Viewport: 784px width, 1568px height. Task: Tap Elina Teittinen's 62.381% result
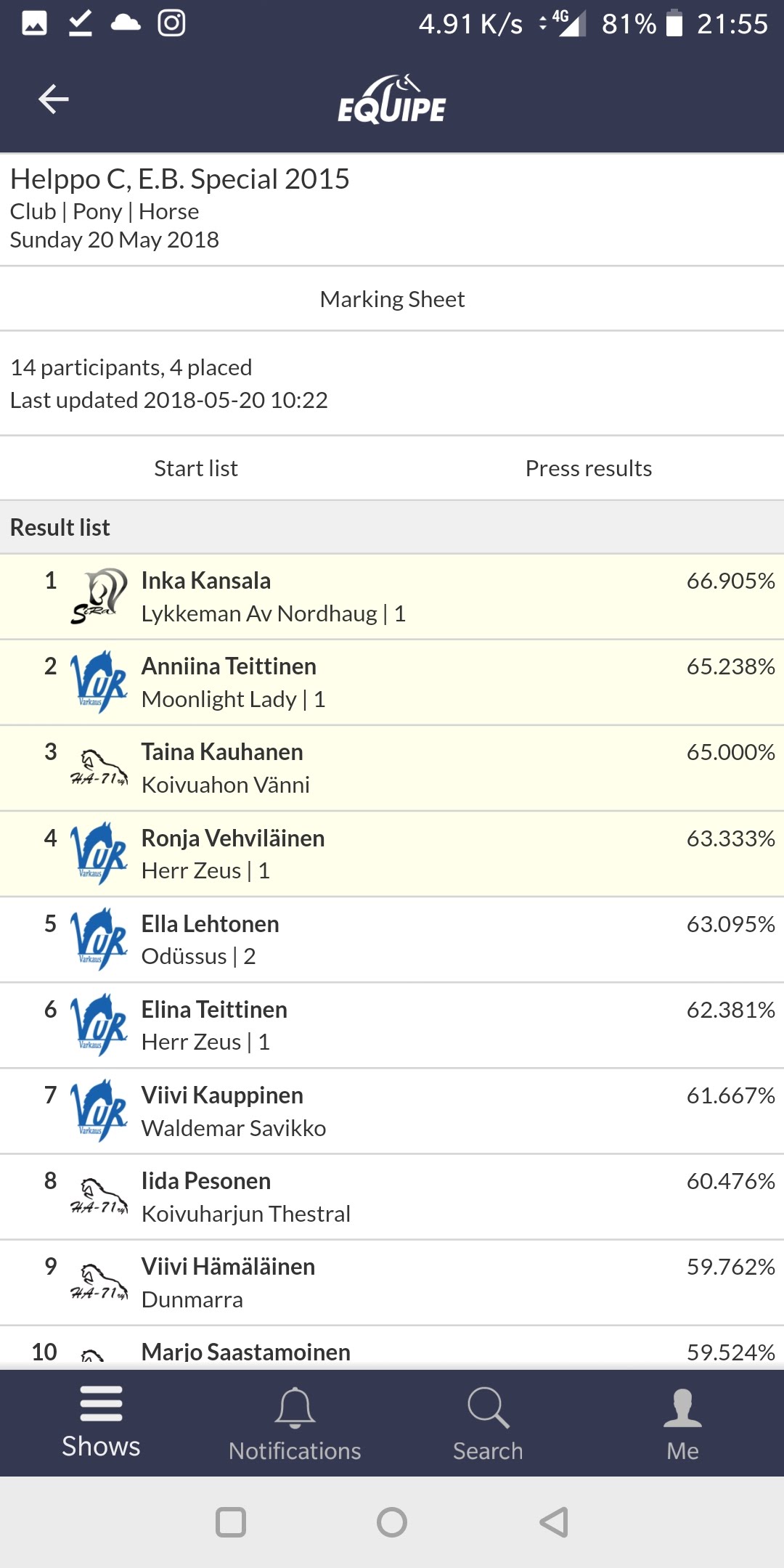click(730, 1010)
